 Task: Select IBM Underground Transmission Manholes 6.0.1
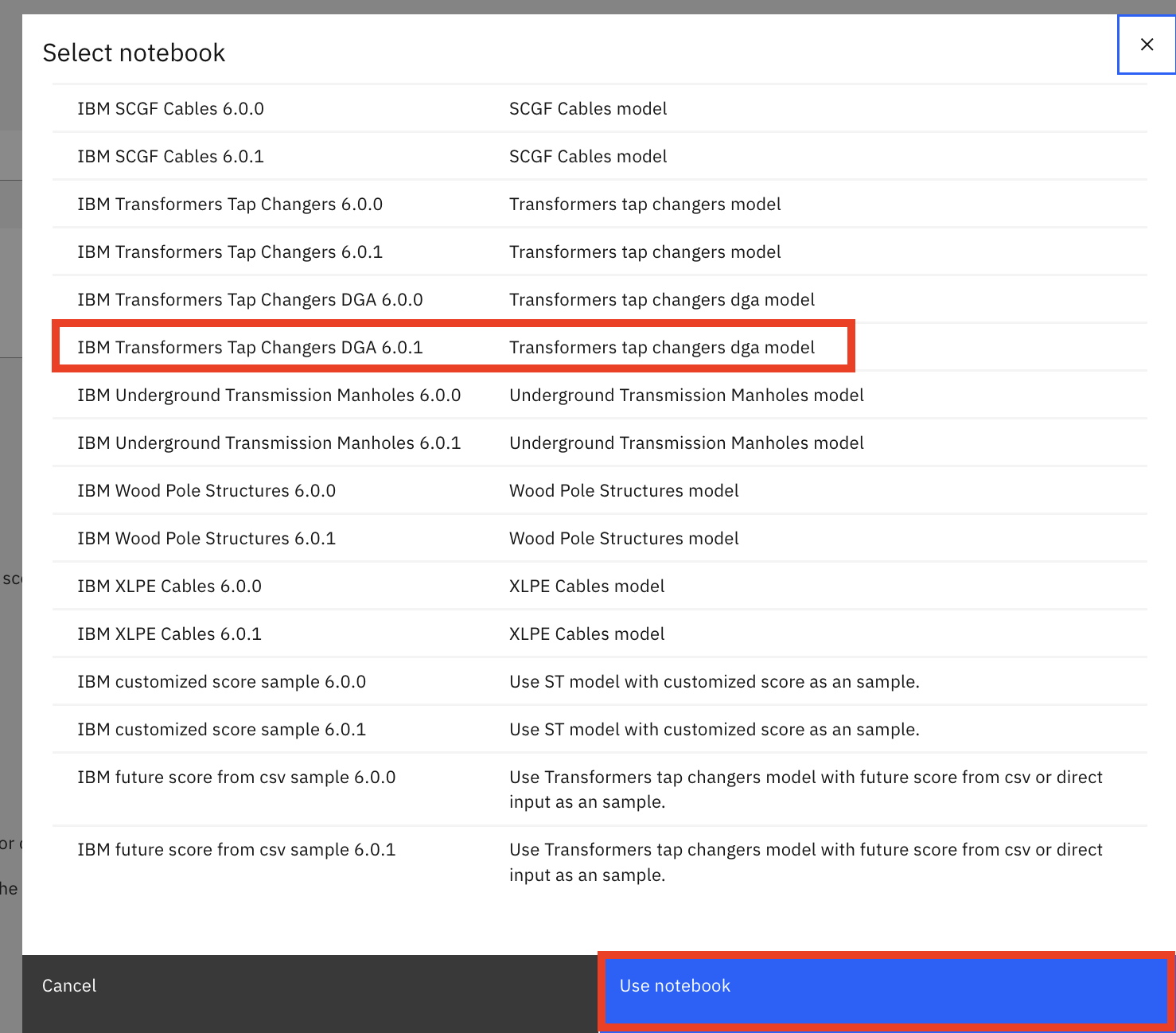600,442
